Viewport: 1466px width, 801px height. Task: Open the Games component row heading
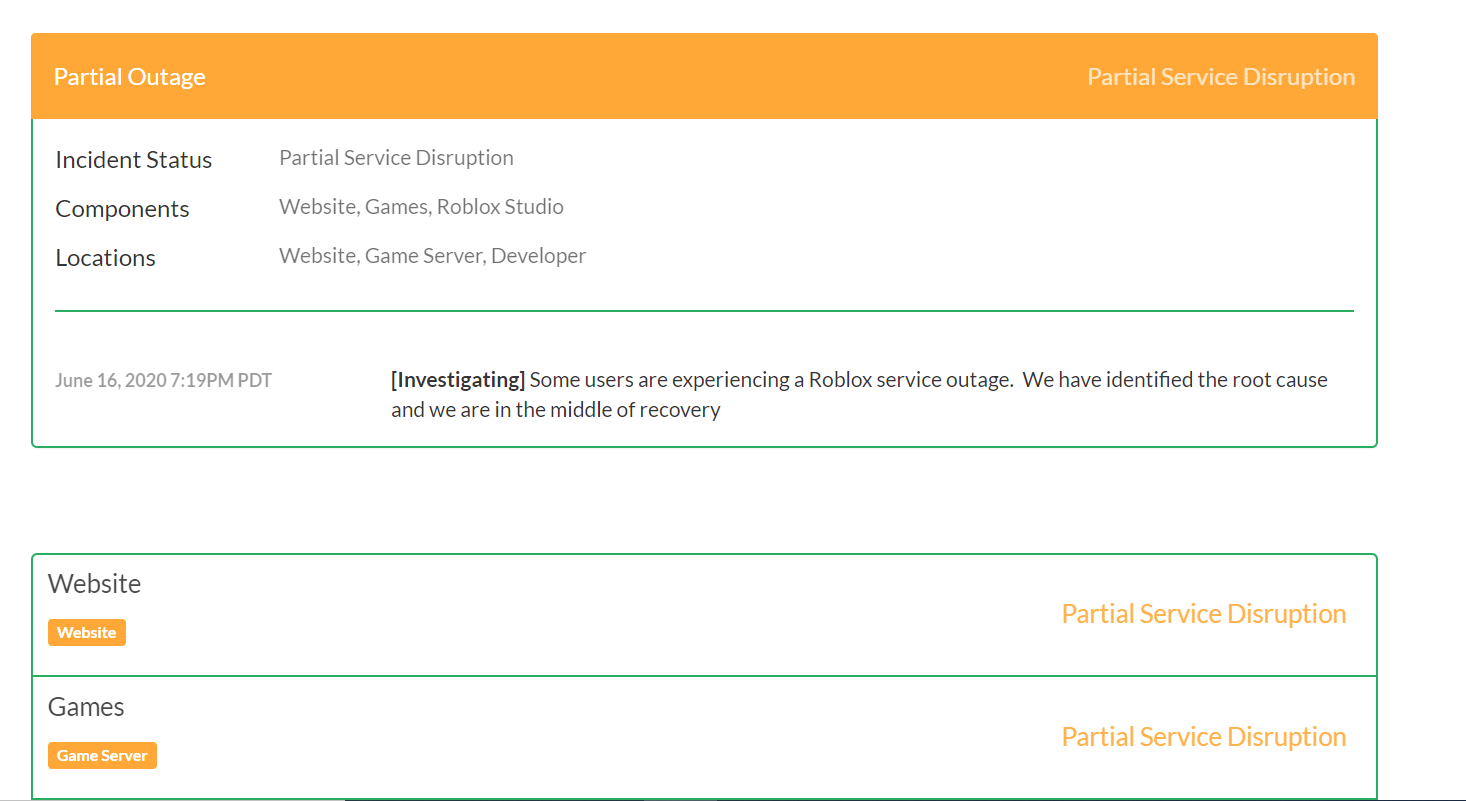[86, 707]
